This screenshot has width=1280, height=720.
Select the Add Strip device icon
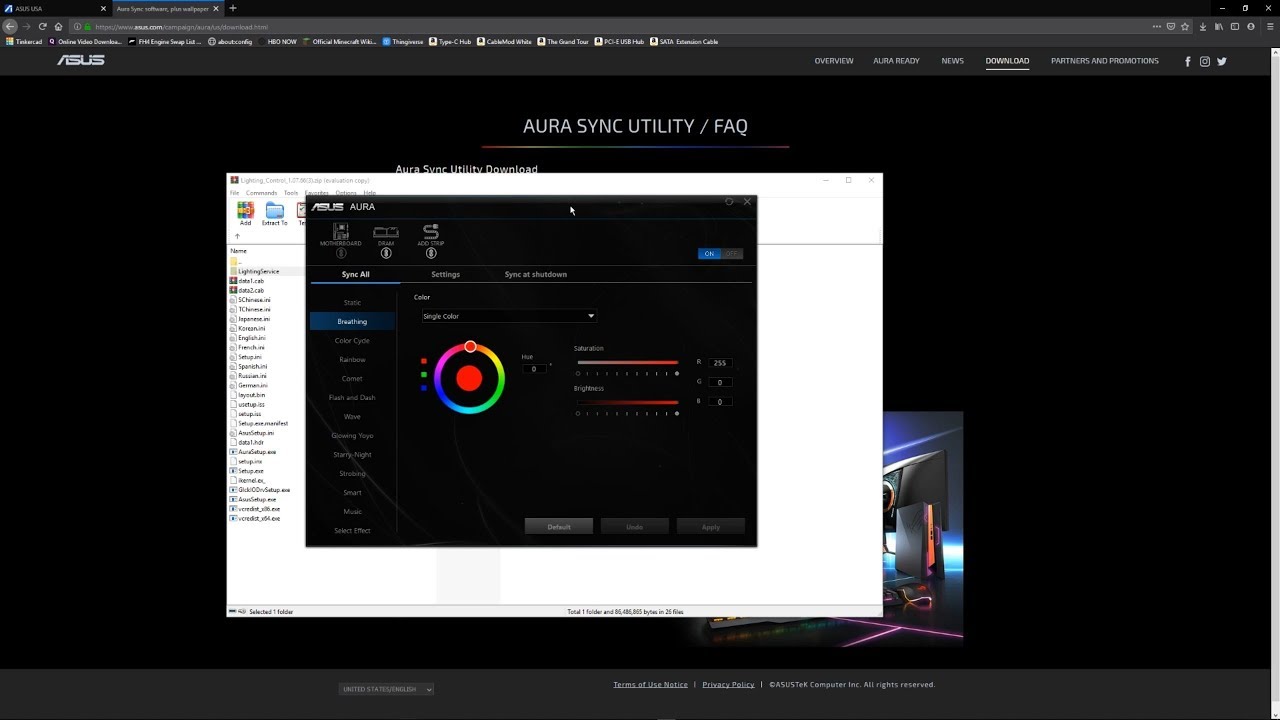[x=431, y=232]
